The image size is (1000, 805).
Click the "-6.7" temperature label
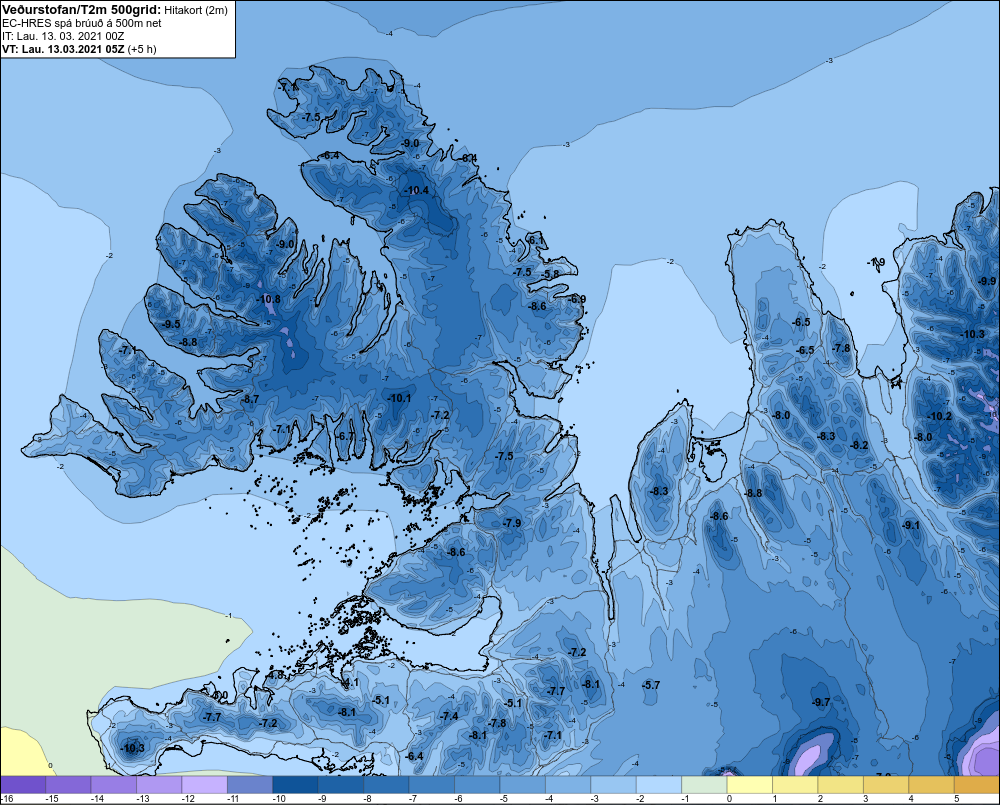345,436
